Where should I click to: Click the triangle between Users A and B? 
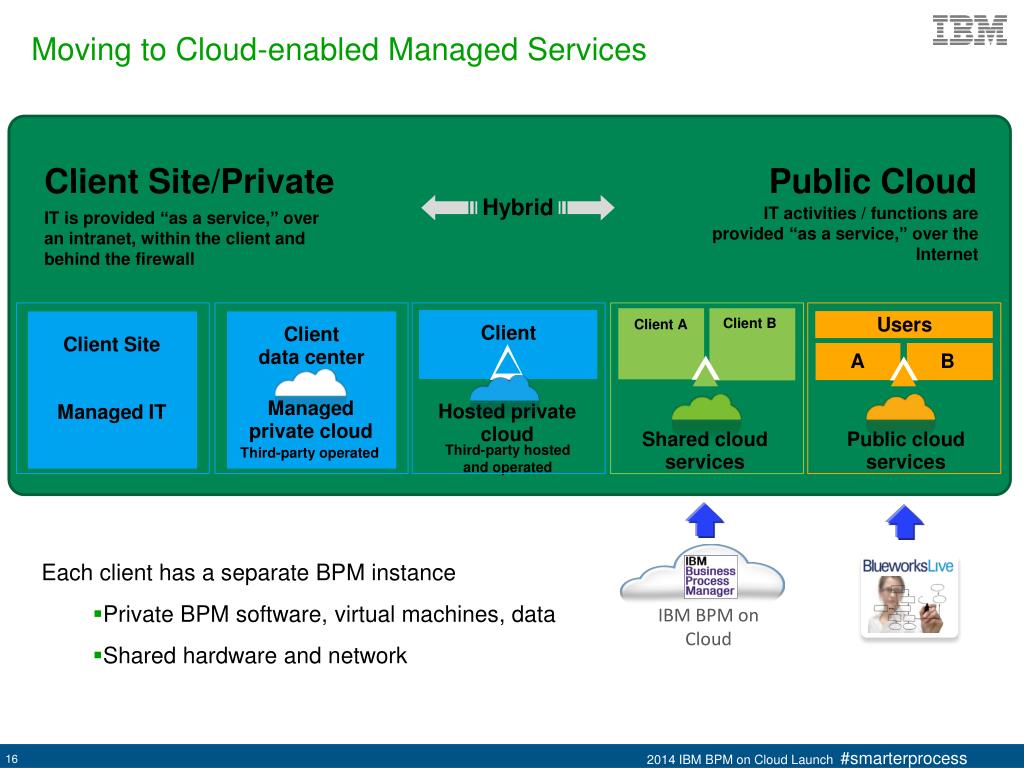click(x=903, y=371)
